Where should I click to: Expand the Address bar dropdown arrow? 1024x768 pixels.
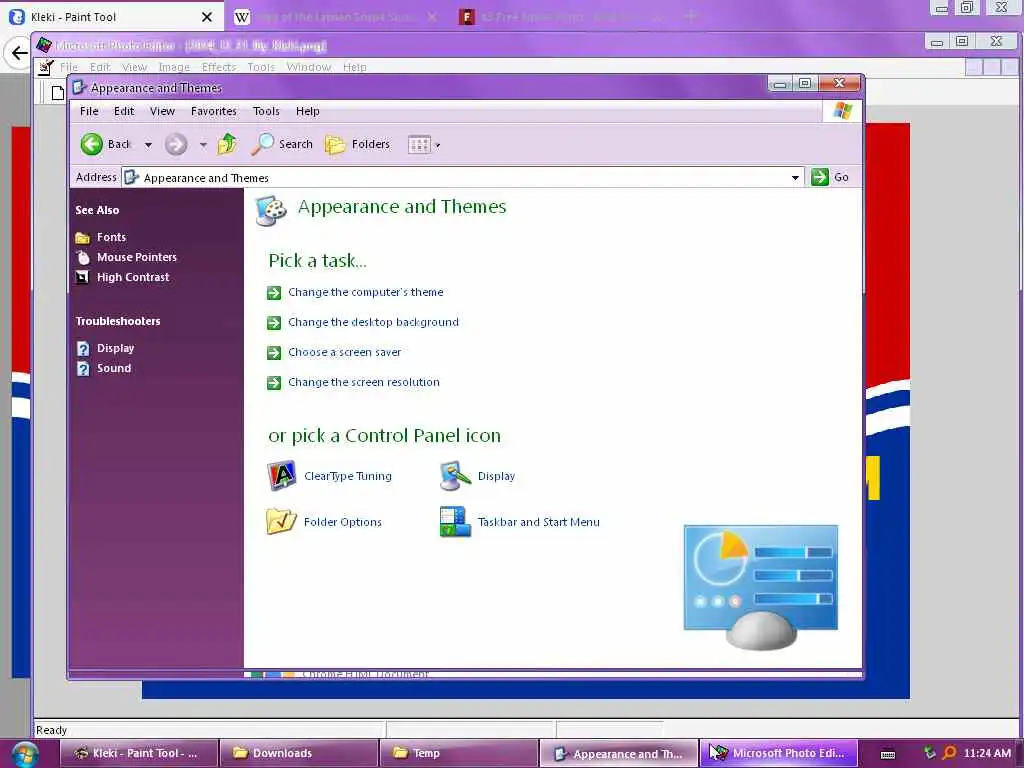tap(795, 178)
